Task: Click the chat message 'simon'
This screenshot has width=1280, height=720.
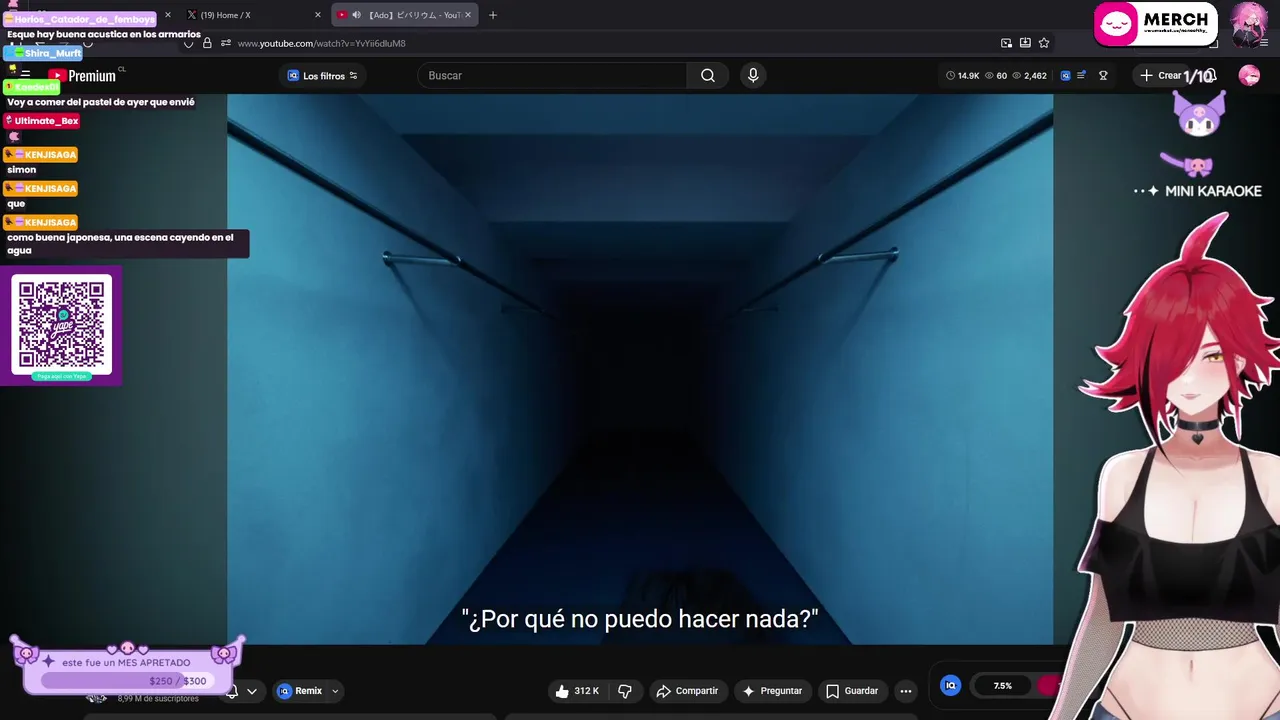Action: [x=21, y=170]
